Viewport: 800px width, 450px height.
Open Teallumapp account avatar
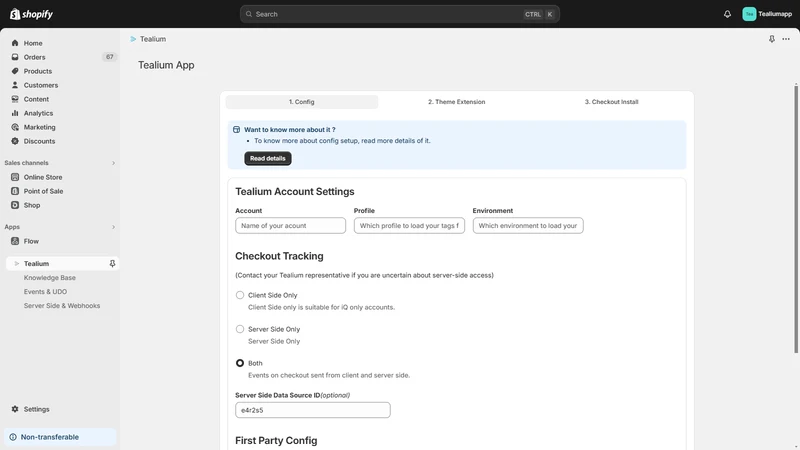coord(748,14)
